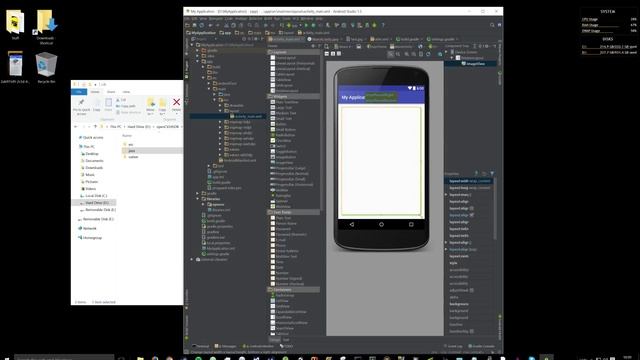
Task: Open the Recycle Bin desktop icon
Action: [46, 67]
